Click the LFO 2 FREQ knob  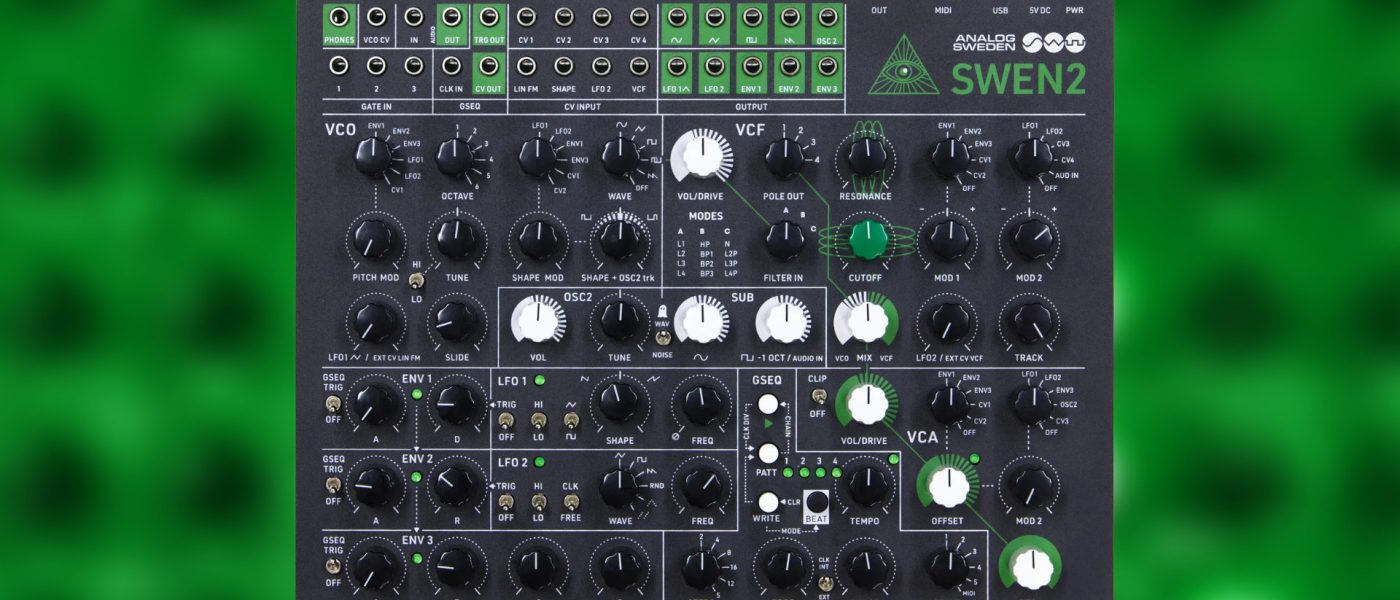pyautogui.click(x=702, y=486)
